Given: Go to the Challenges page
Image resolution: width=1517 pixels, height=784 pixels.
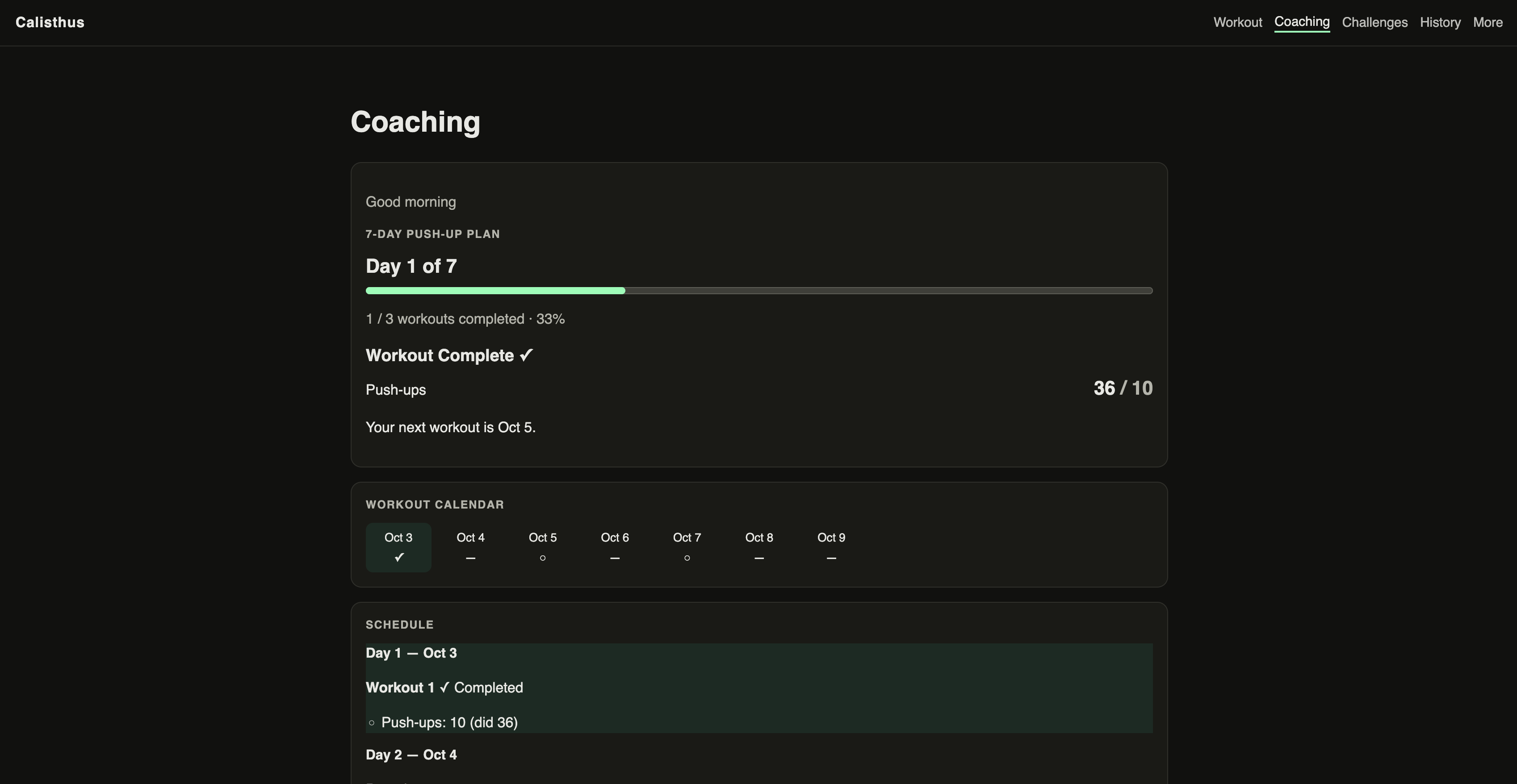Looking at the screenshot, I should [1375, 22].
